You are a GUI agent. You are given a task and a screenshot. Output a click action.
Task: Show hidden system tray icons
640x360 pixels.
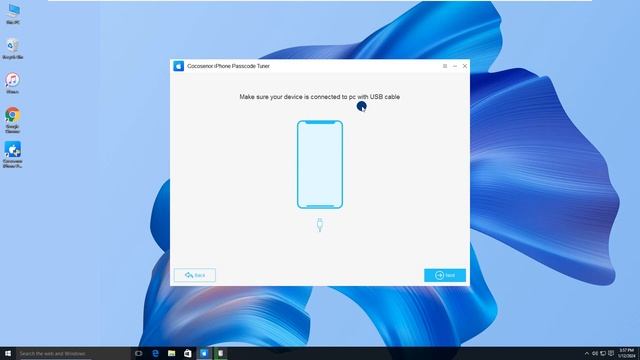(x=587, y=353)
